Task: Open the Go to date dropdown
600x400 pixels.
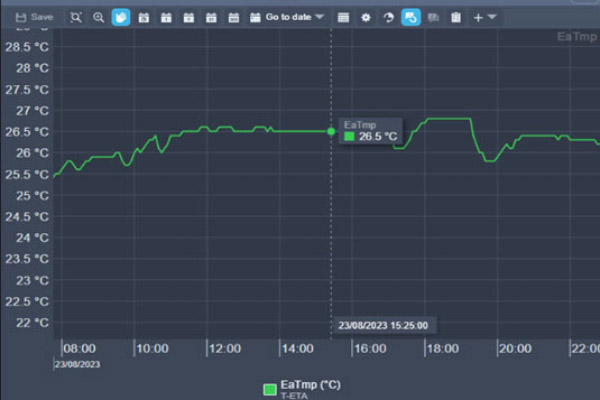Action: click(x=287, y=17)
